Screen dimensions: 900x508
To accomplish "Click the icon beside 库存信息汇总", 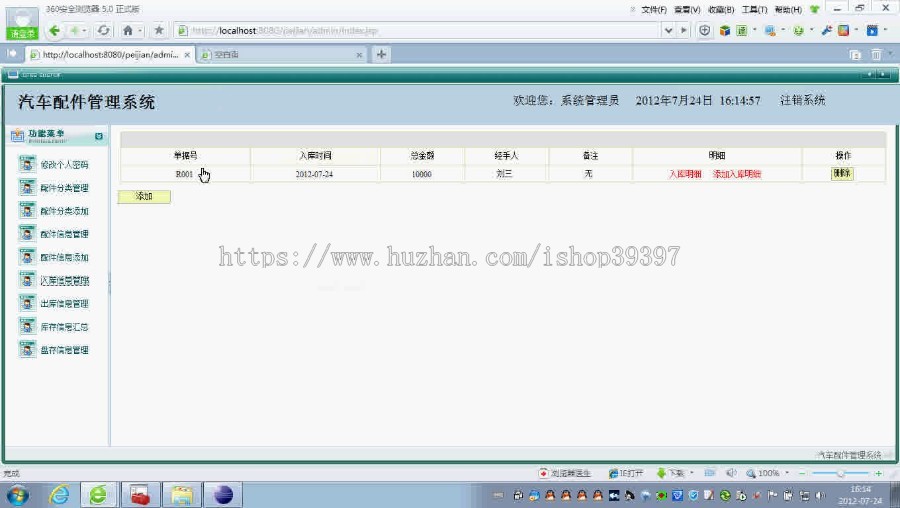I will tap(27, 327).
